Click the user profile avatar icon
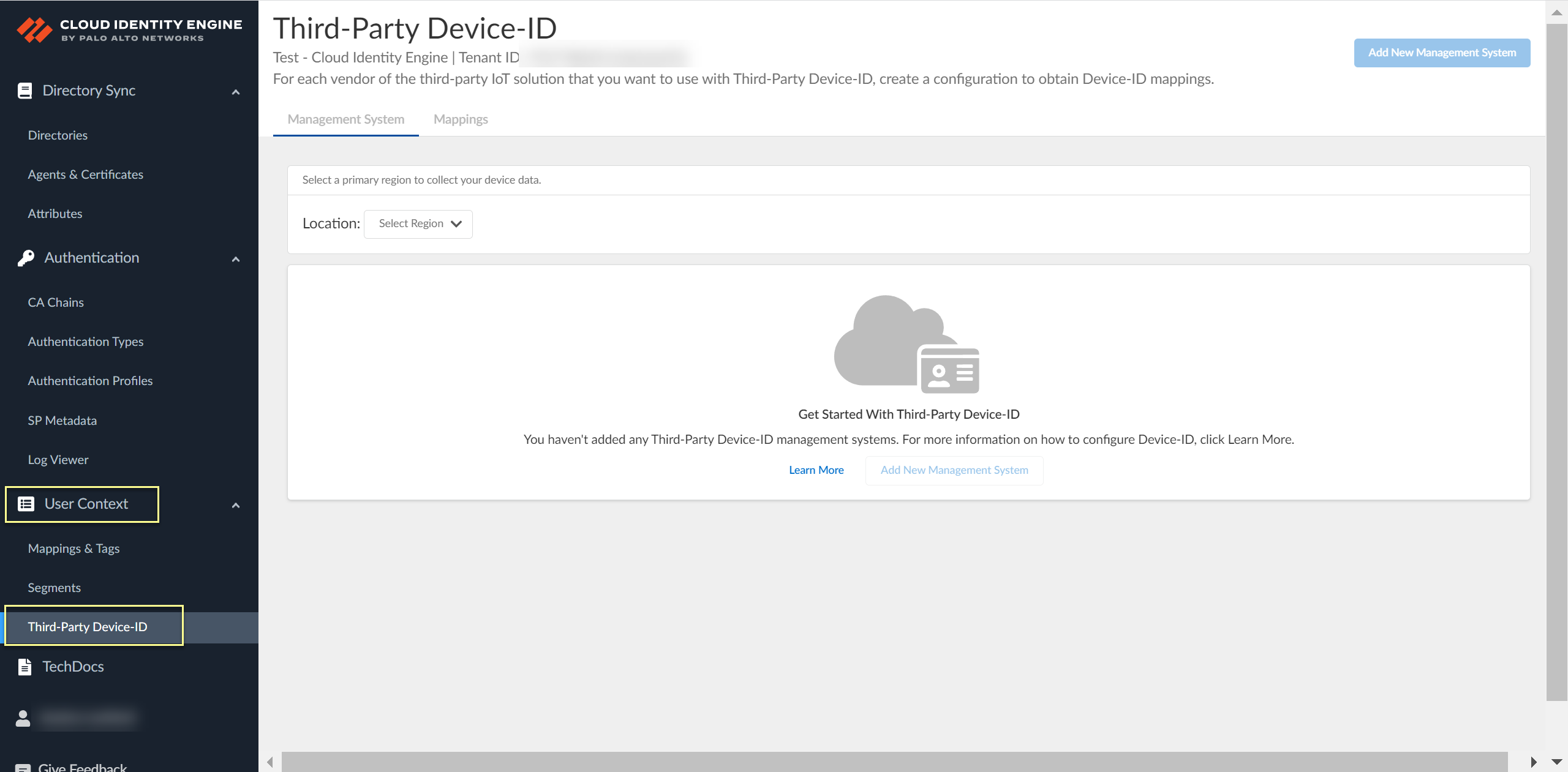 pyautogui.click(x=23, y=718)
